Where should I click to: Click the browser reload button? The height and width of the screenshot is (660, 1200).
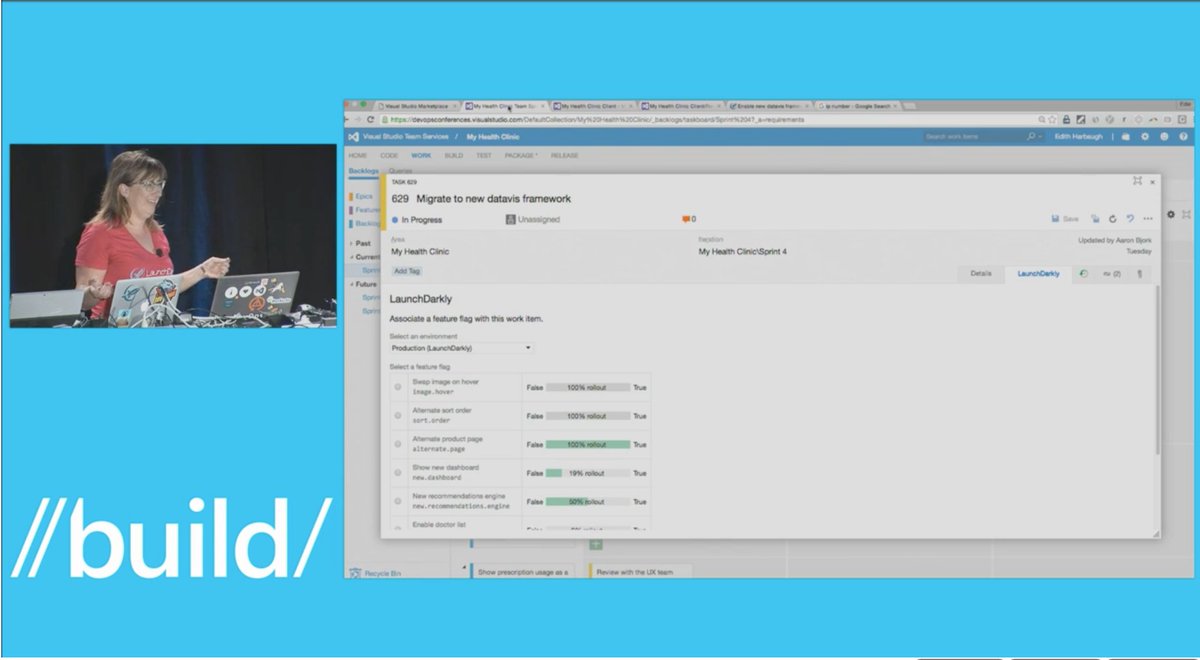coord(370,119)
